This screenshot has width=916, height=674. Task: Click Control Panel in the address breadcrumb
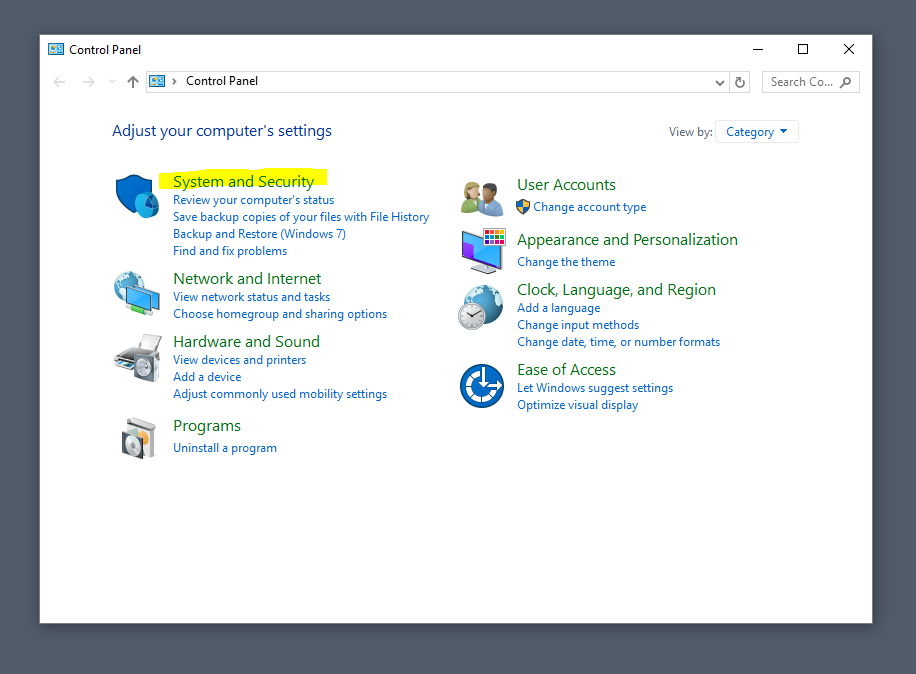click(222, 81)
